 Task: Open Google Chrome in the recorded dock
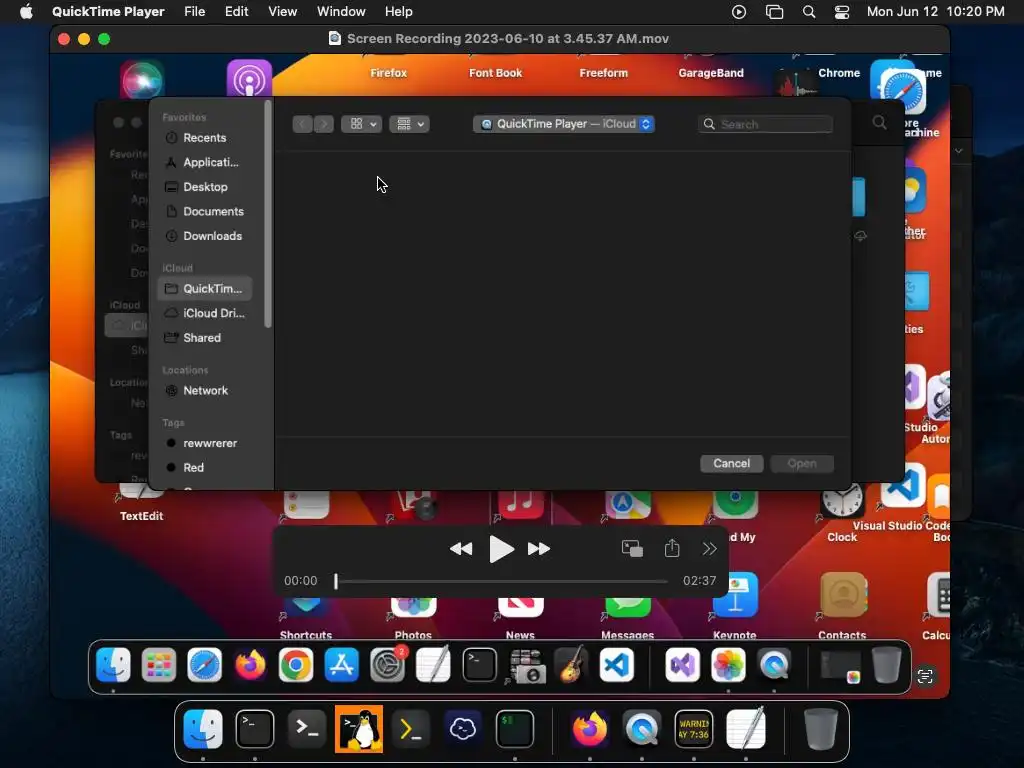point(296,665)
